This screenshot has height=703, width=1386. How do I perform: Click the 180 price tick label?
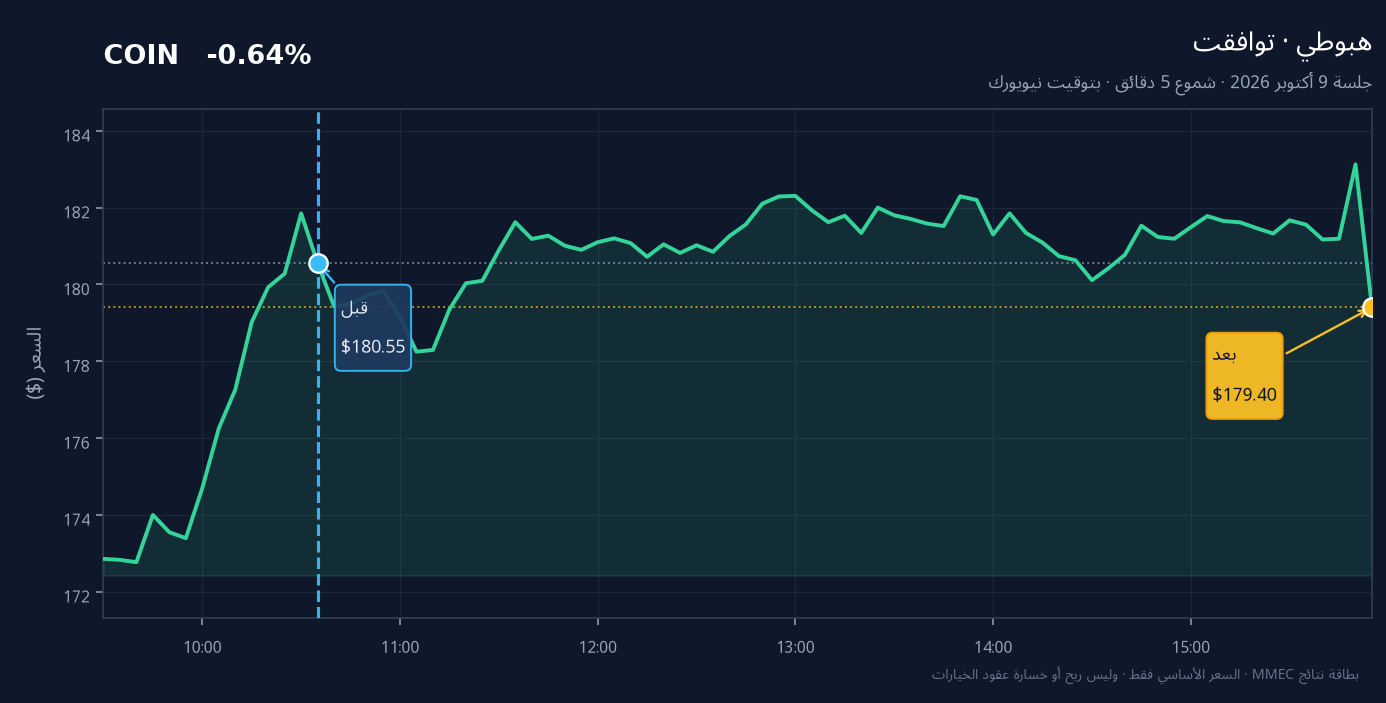point(76,287)
